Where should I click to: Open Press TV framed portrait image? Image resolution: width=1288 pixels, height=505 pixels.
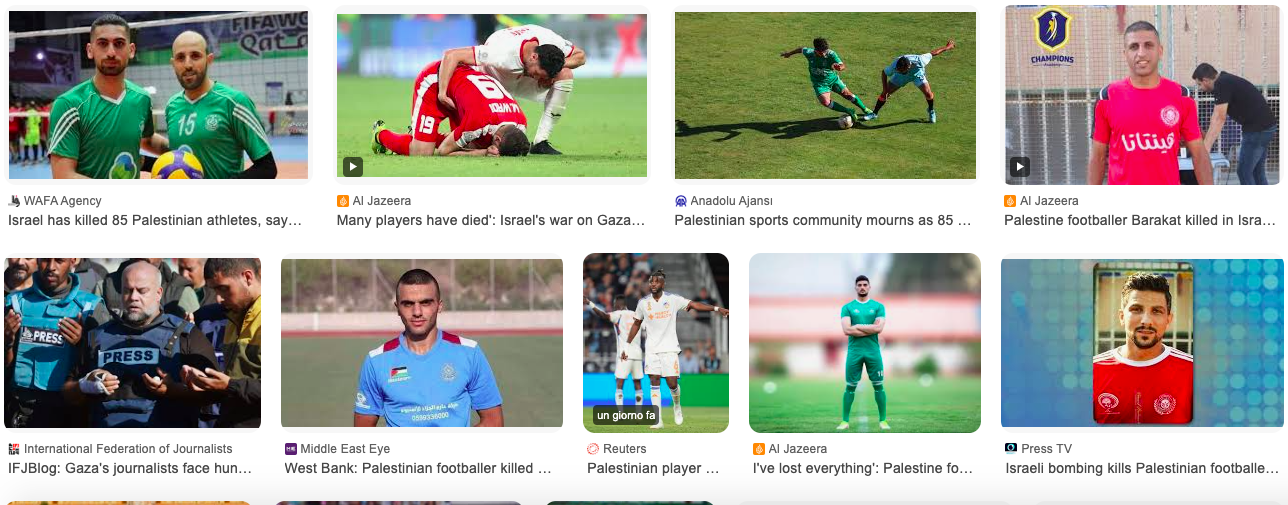pyautogui.click(x=1142, y=343)
